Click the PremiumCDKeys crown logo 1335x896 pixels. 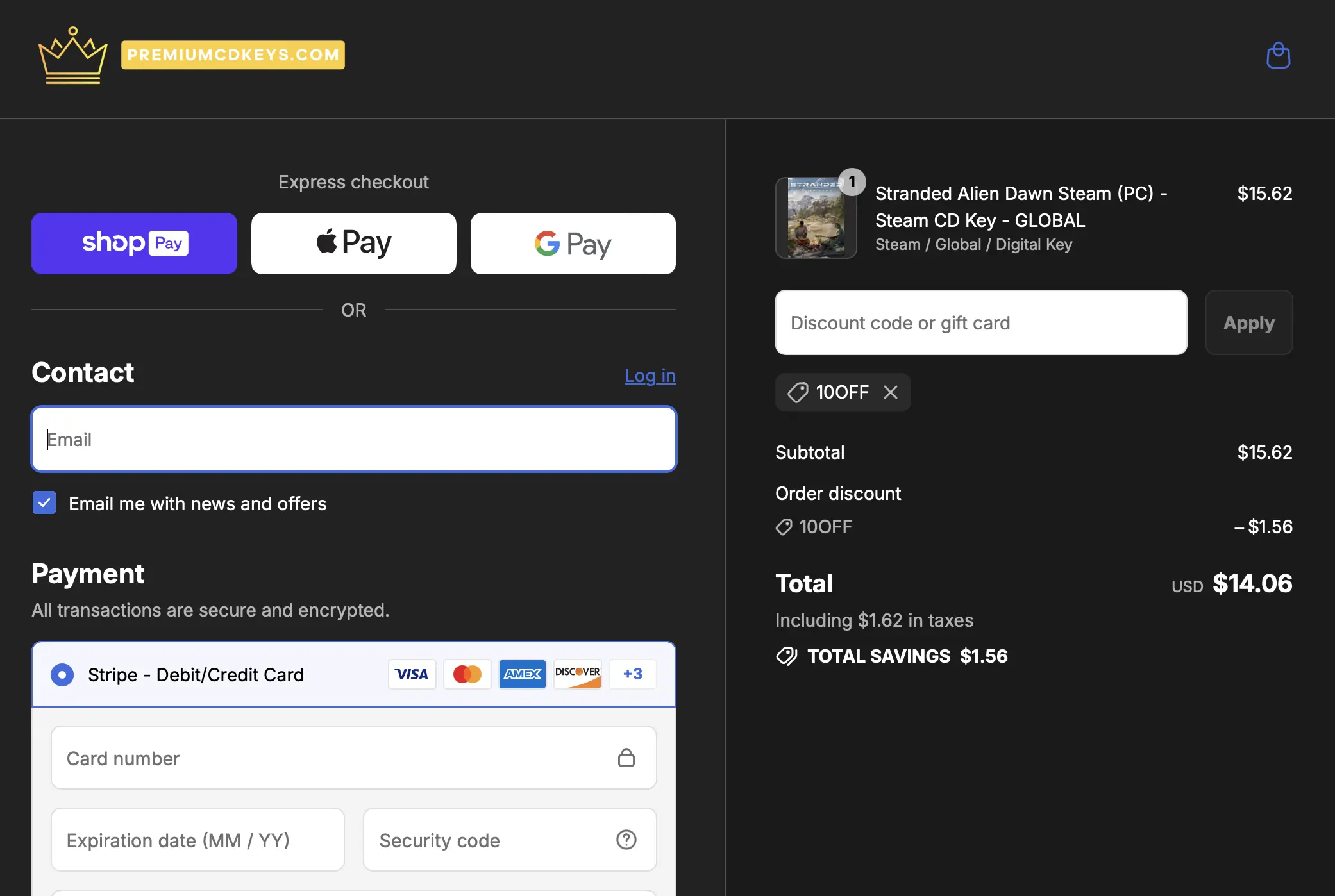pos(73,56)
